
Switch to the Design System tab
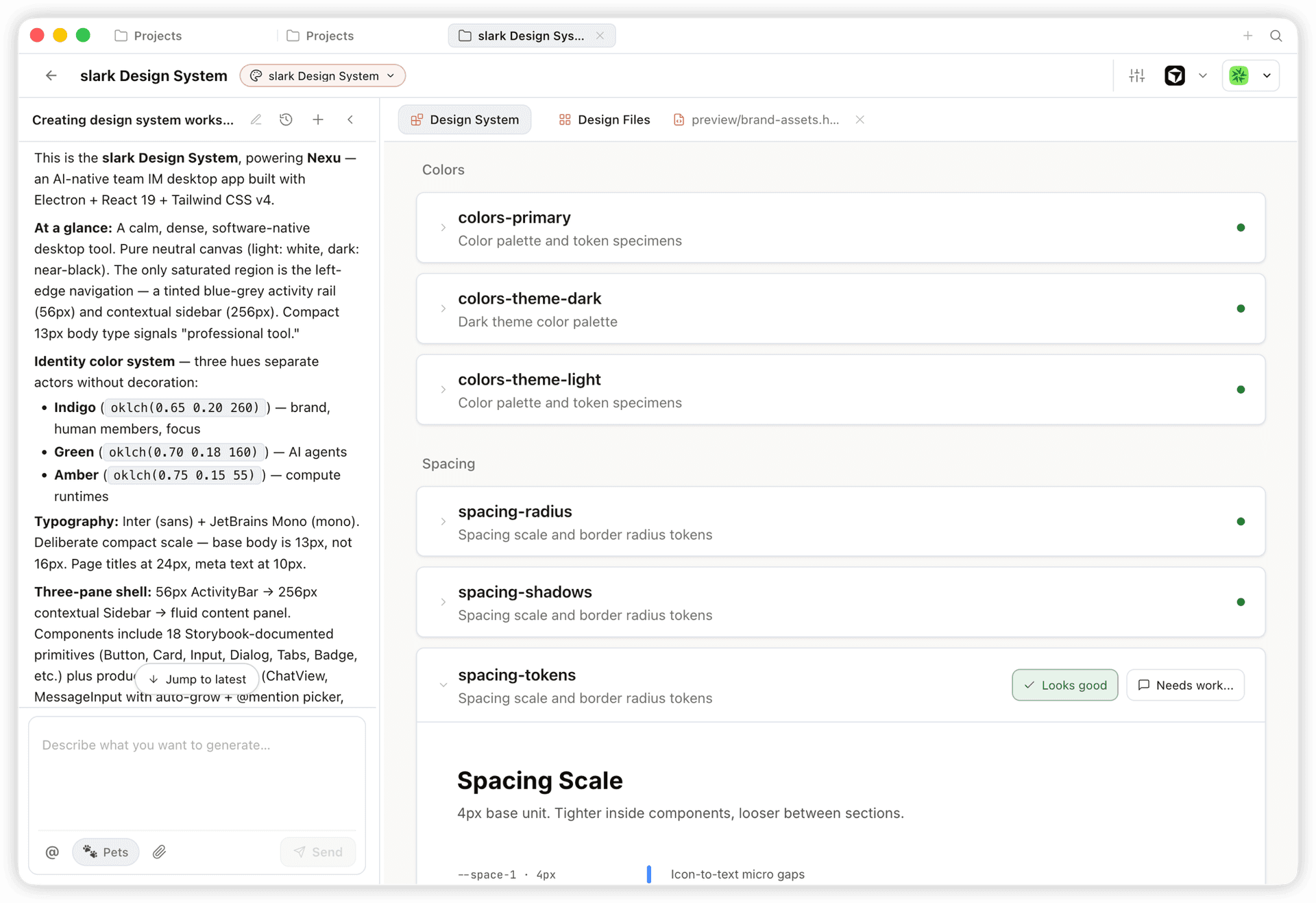coord(465,119)
